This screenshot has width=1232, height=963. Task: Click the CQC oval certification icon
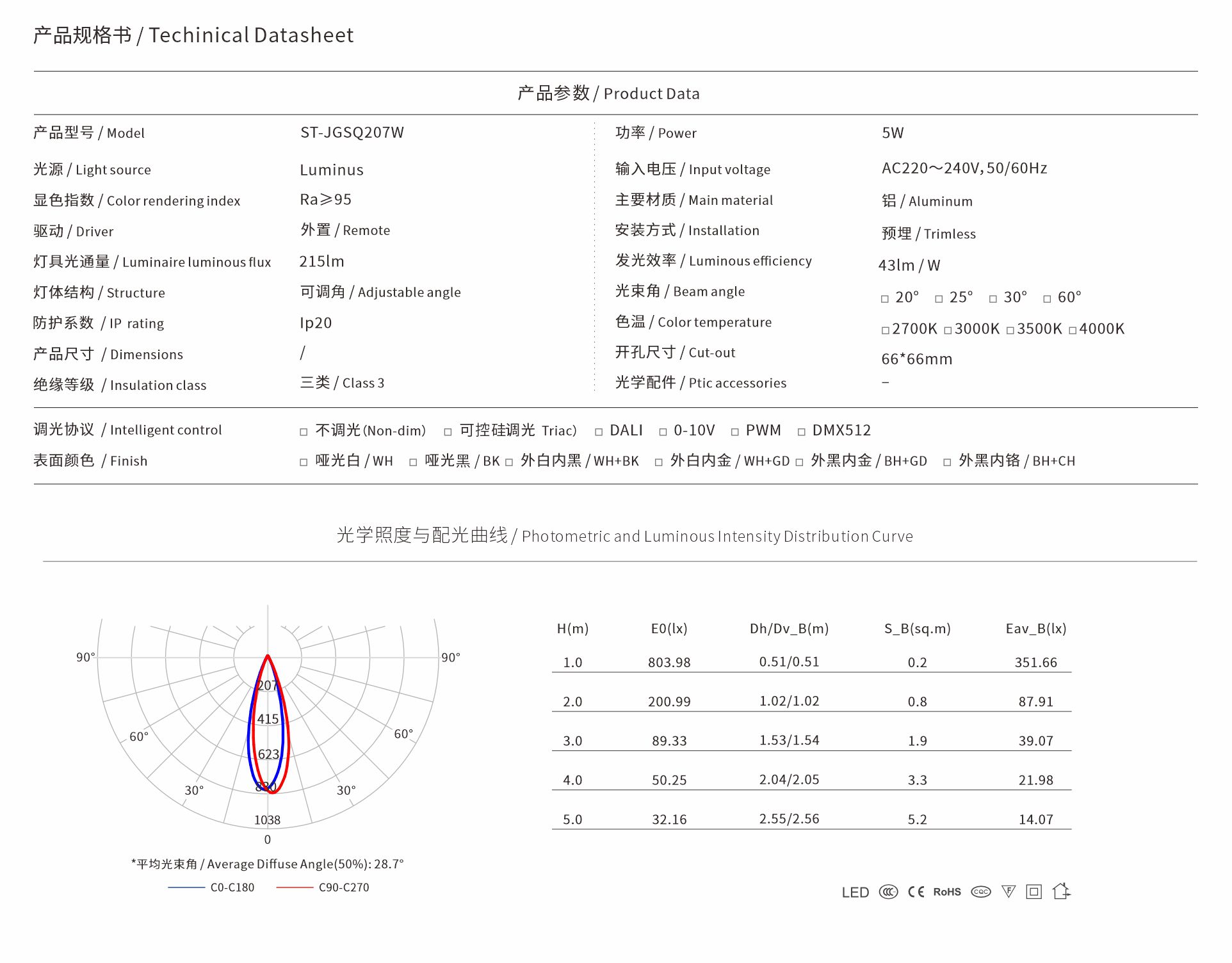980,892
